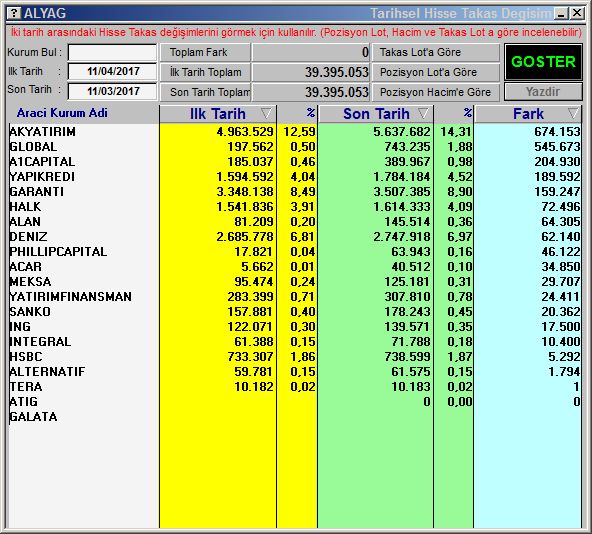Sort by Ilk Tarih triangle arrow
Image resolution: width=592 pixels, height=534 pixels.
coord(266,113)
